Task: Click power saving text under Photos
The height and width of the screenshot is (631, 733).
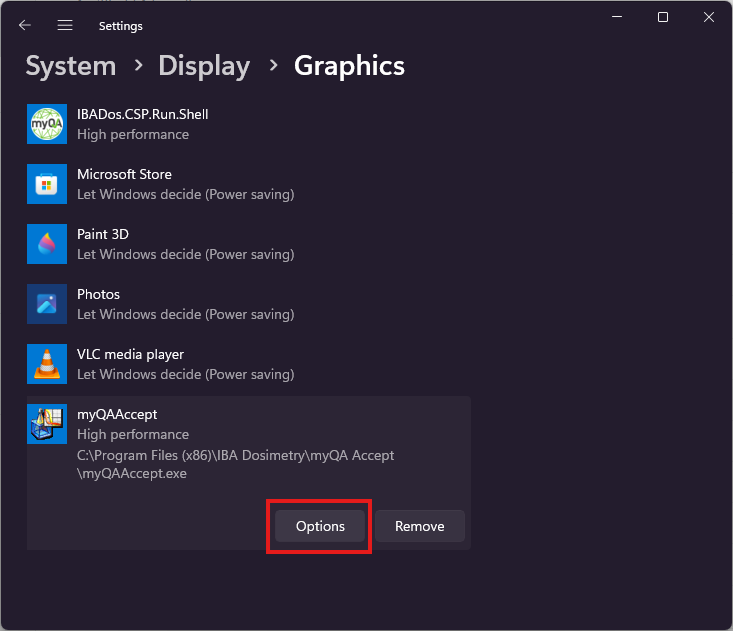Action: (186, 315)
